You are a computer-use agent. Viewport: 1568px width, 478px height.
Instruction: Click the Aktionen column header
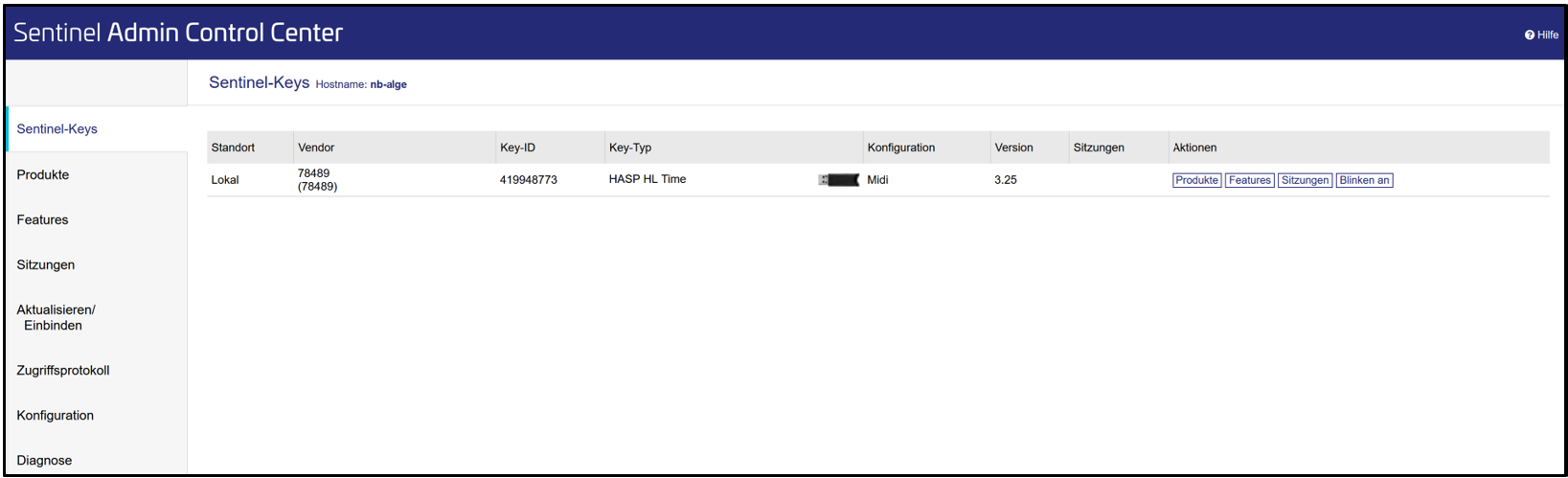(1194, 148)
